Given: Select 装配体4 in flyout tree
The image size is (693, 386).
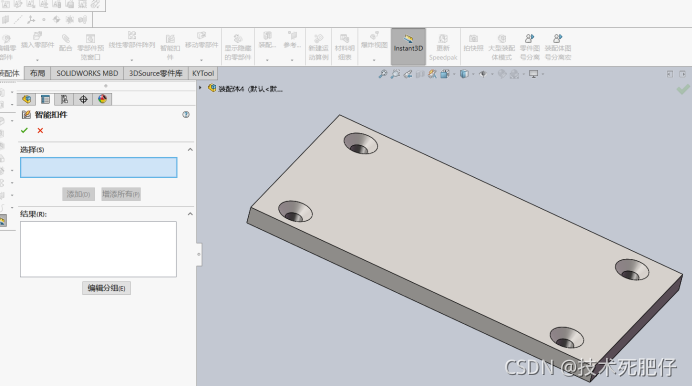Looking at the screenshot, I should (245, 88).
